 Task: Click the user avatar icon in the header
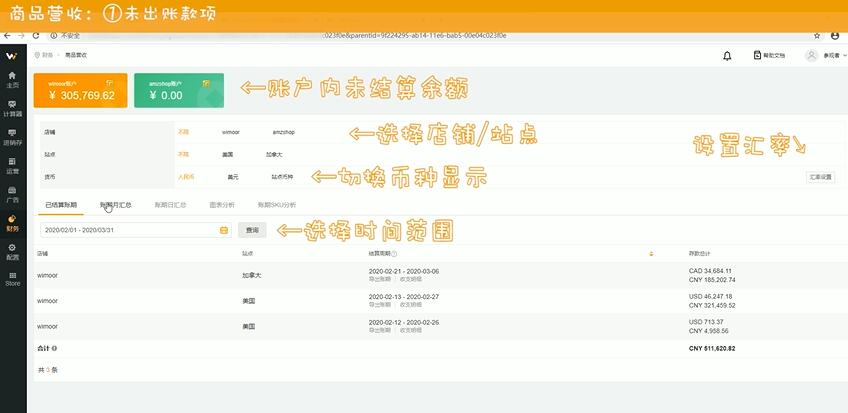pyautogui.click(x=811, y=55)
